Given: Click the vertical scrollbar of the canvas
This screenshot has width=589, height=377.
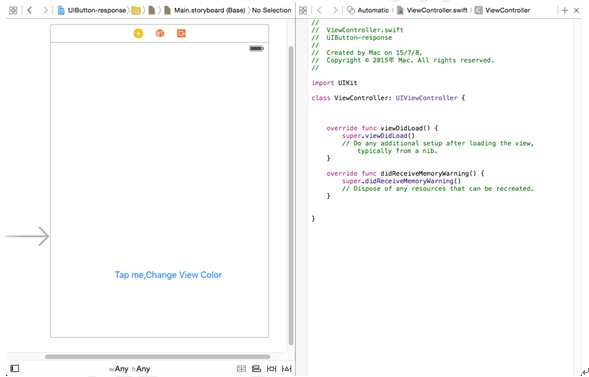Looking at the screenshot, I should [x=291, y=195].
